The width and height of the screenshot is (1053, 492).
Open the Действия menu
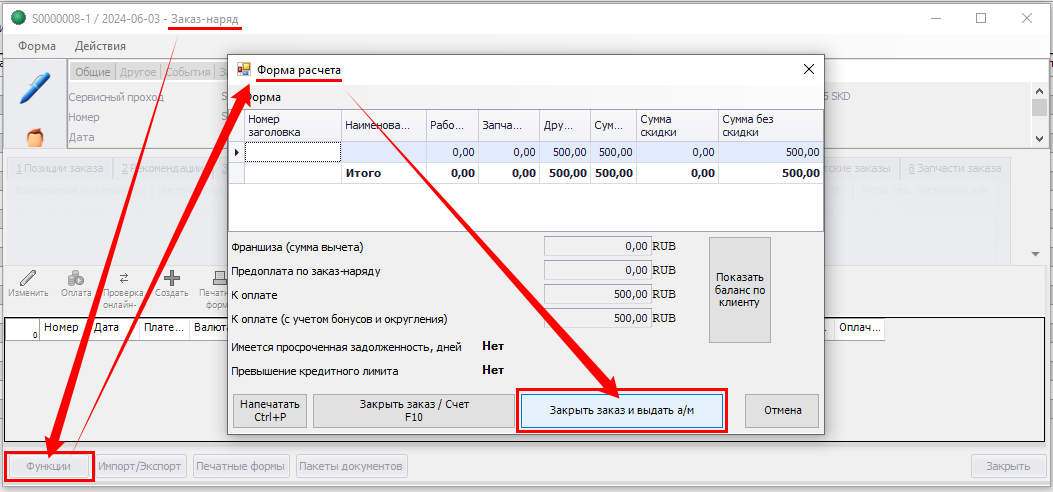100,46
